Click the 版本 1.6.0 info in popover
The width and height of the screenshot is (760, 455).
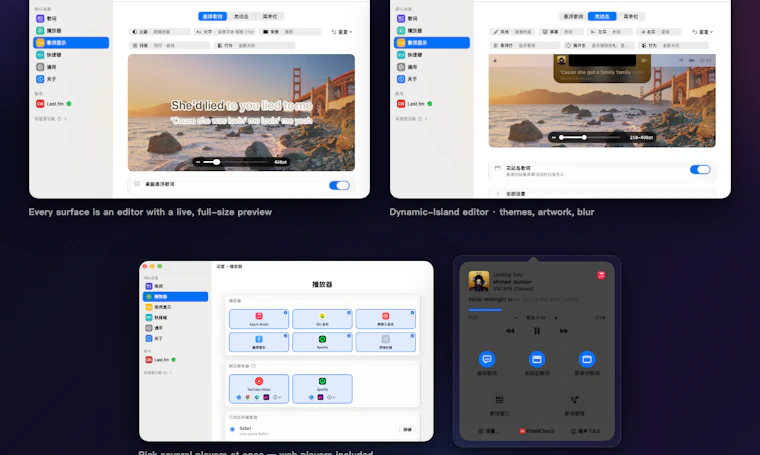(x=586, y=431)
